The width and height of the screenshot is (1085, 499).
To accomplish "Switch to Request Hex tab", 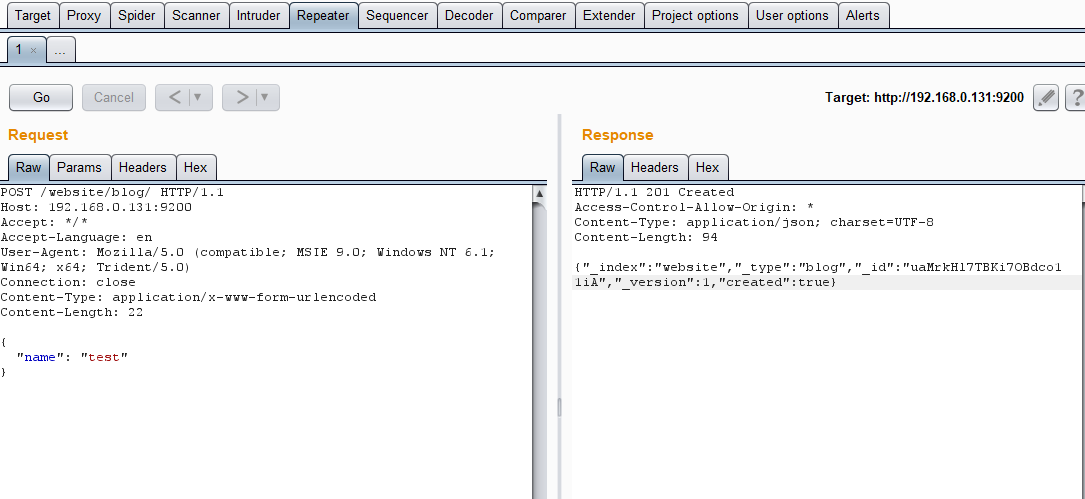I will [x=196, y=167].
